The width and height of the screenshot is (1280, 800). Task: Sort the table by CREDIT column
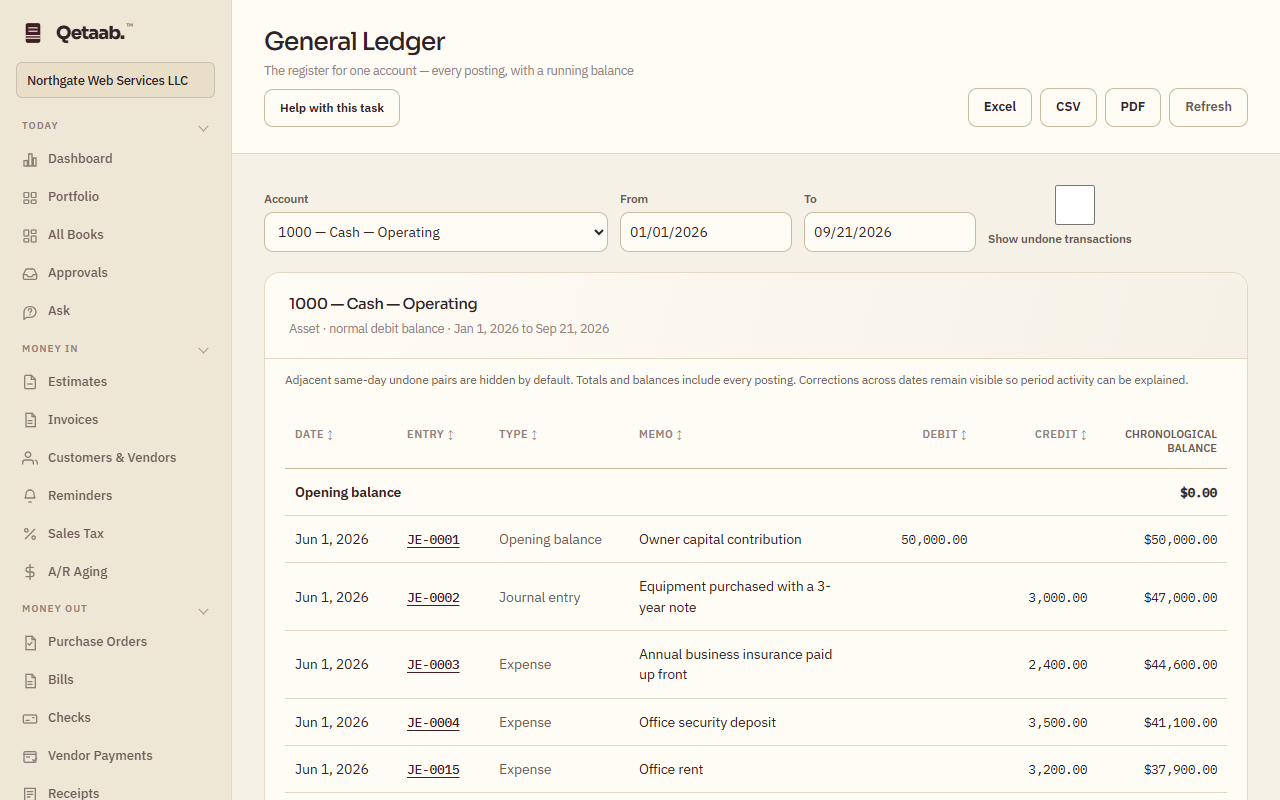coord(1061,435)
